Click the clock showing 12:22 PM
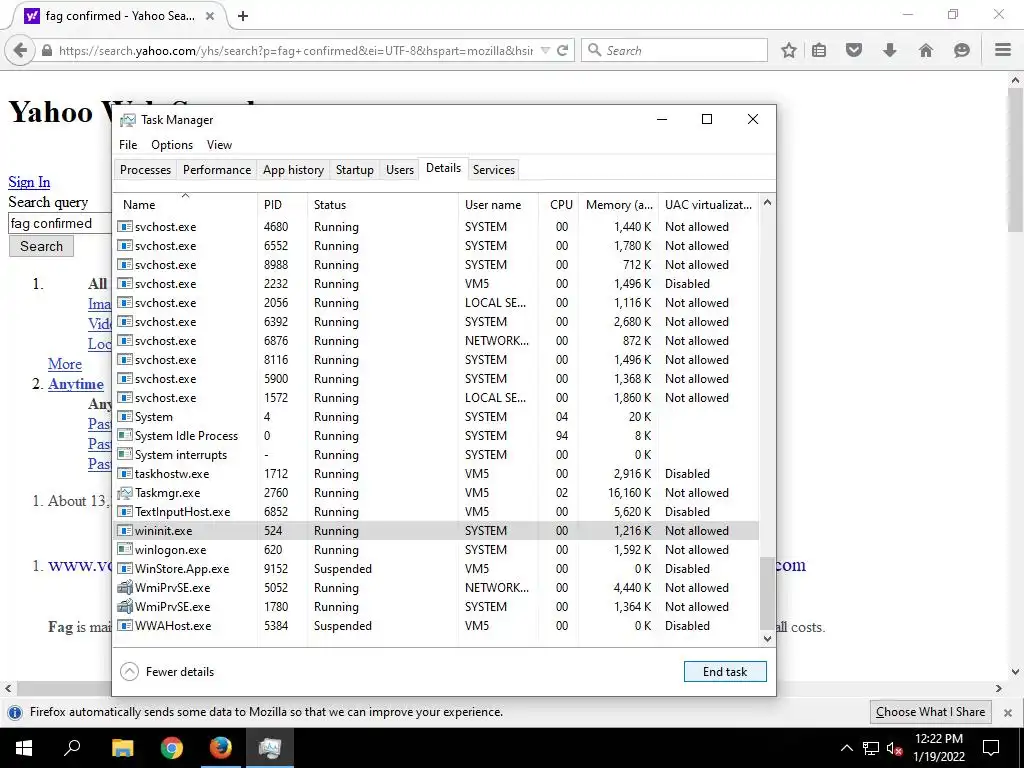 (x=938, y=739)
